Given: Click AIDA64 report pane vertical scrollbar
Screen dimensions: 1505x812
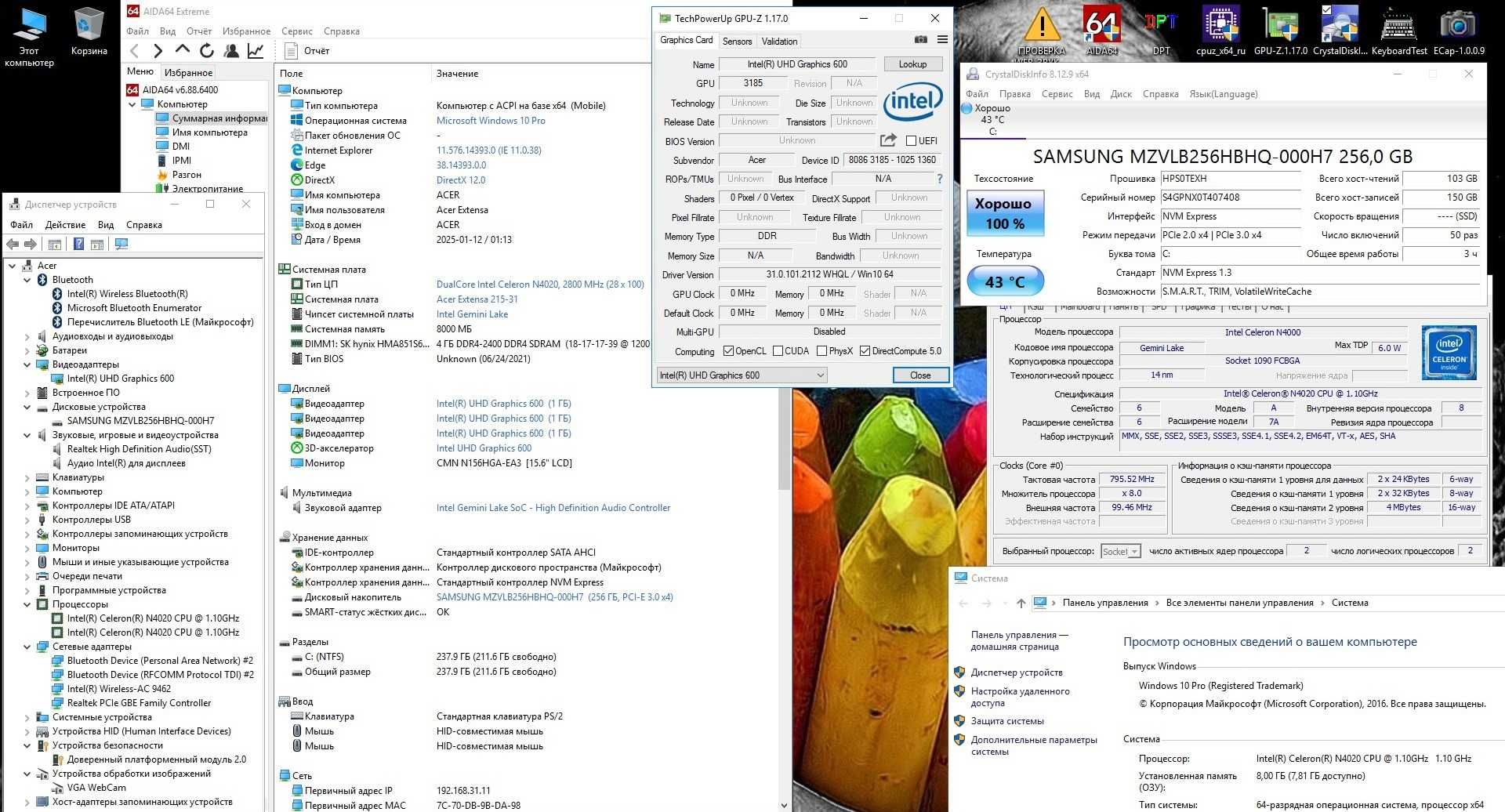Looking at the screenshot, I should (785, 439).
